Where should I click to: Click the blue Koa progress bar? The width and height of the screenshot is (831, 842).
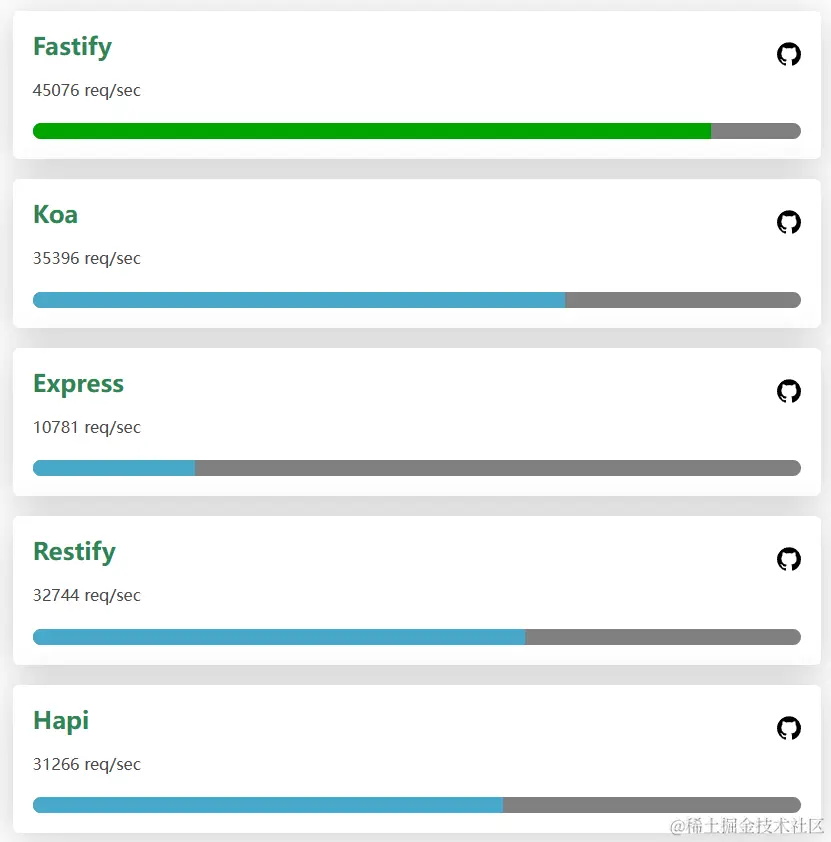pos(299,300)
